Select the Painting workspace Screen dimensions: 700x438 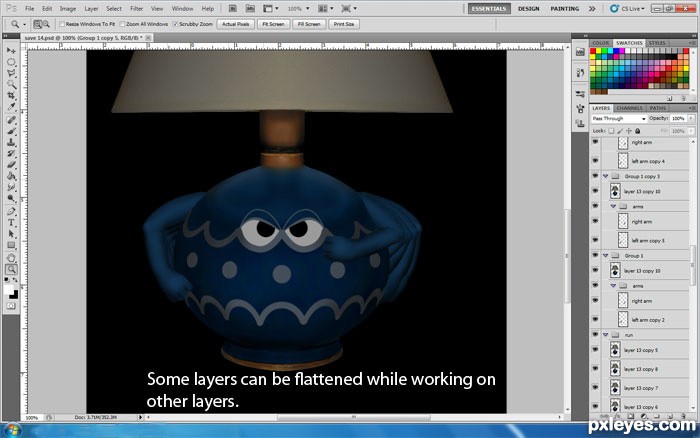tap(564, 8)
